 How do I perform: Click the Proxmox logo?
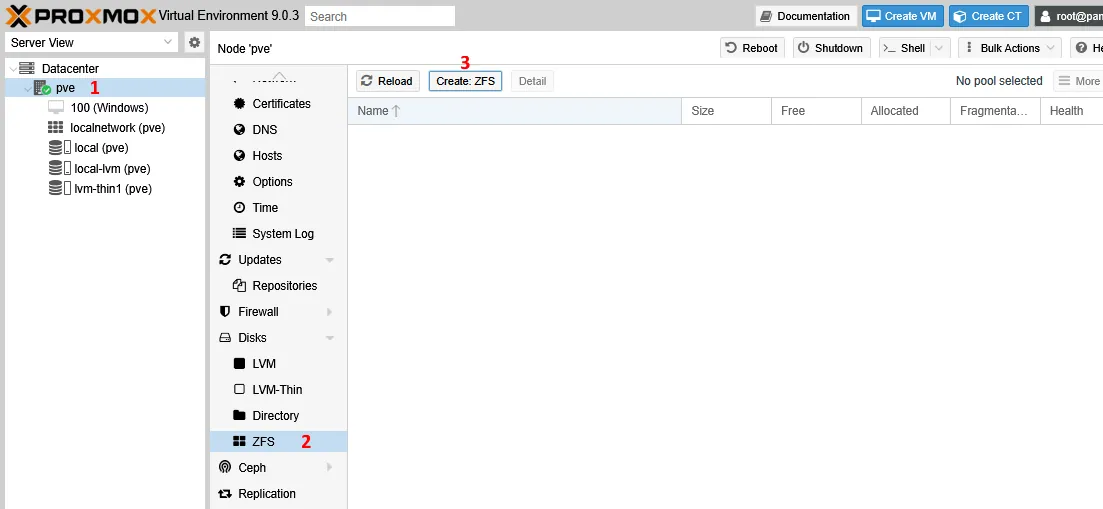point(80,15)
